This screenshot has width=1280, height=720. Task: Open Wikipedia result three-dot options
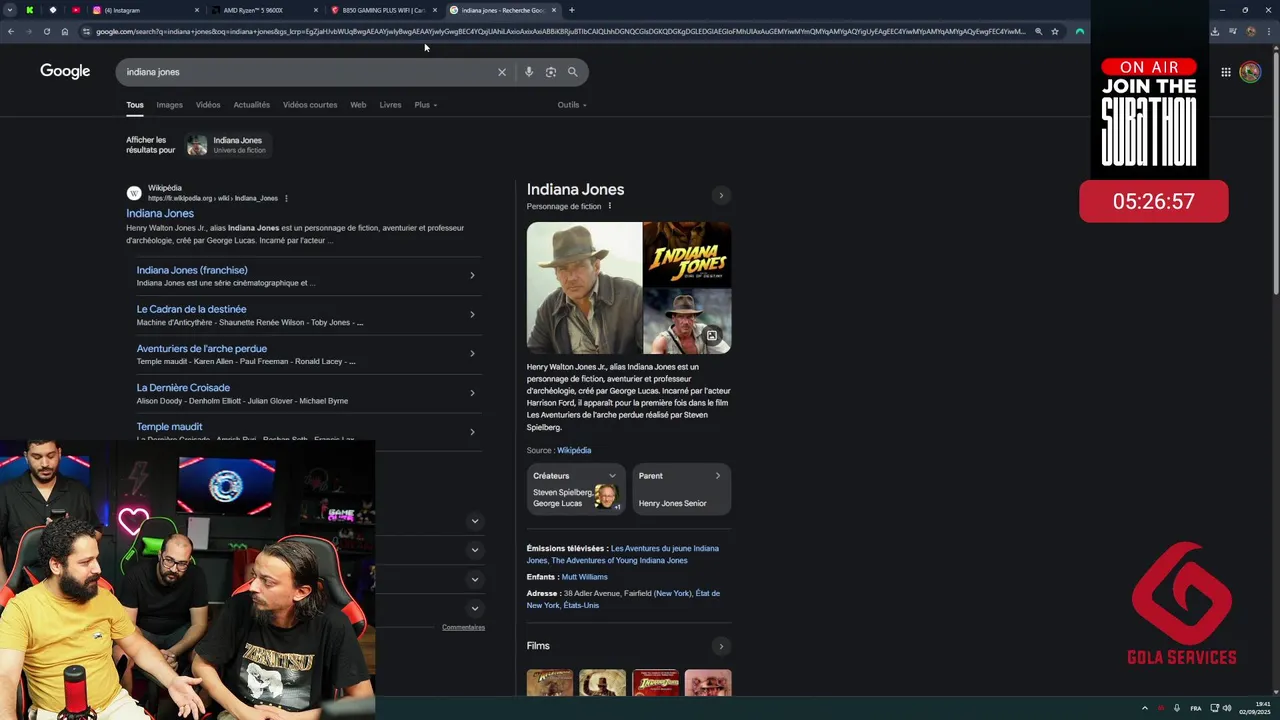coord(286,198)
